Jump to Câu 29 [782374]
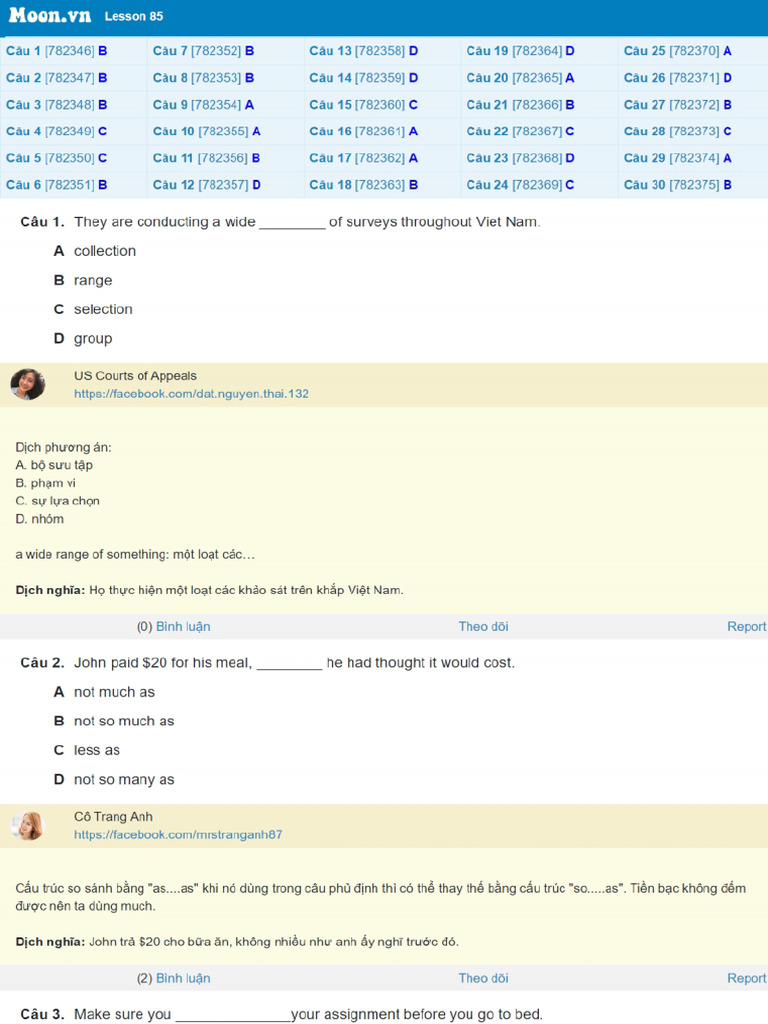Viewport: 768px width, 1024px height. [x=678, y=158]
